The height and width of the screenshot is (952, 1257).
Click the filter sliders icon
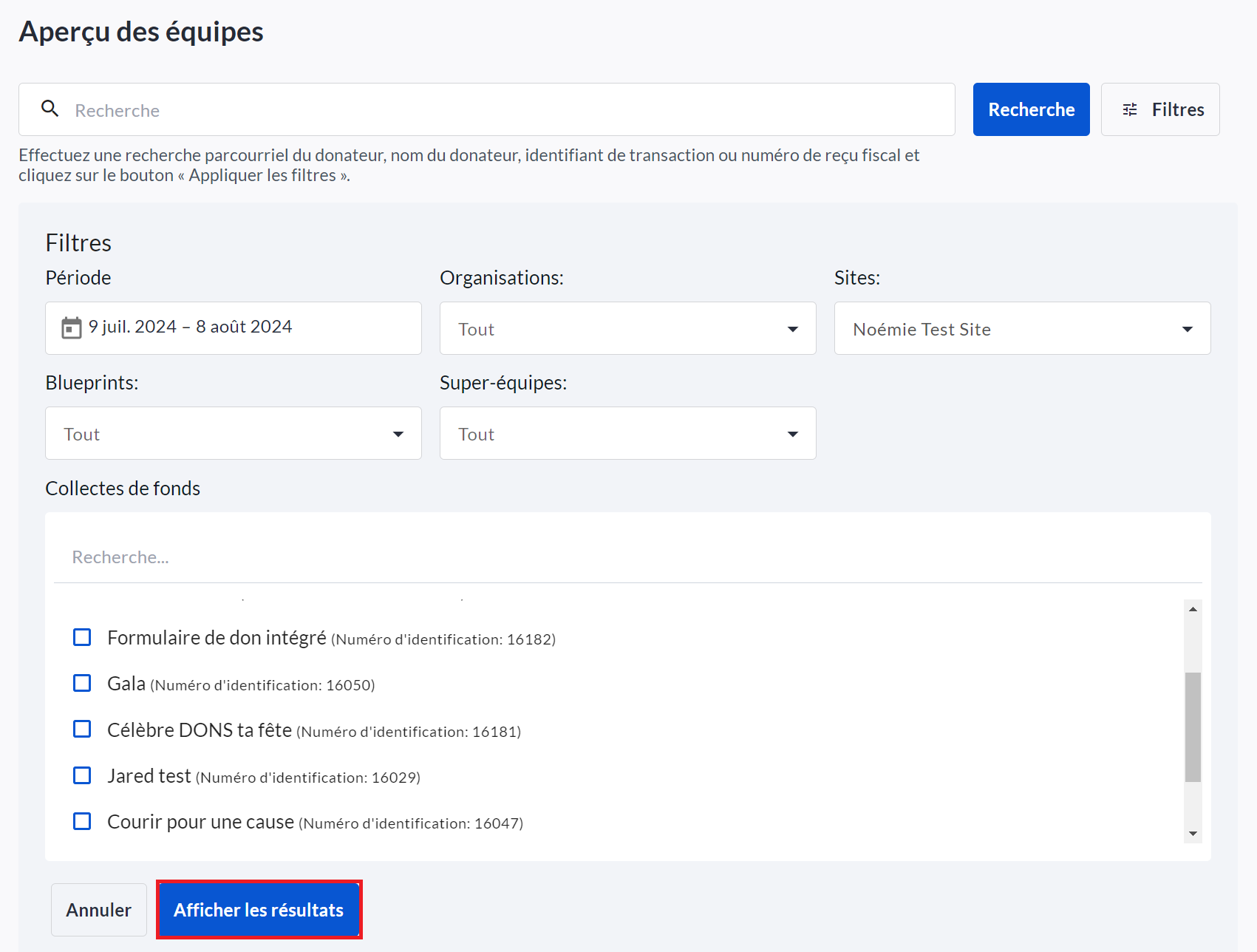pyautogui.click(x=1130, y=110)
